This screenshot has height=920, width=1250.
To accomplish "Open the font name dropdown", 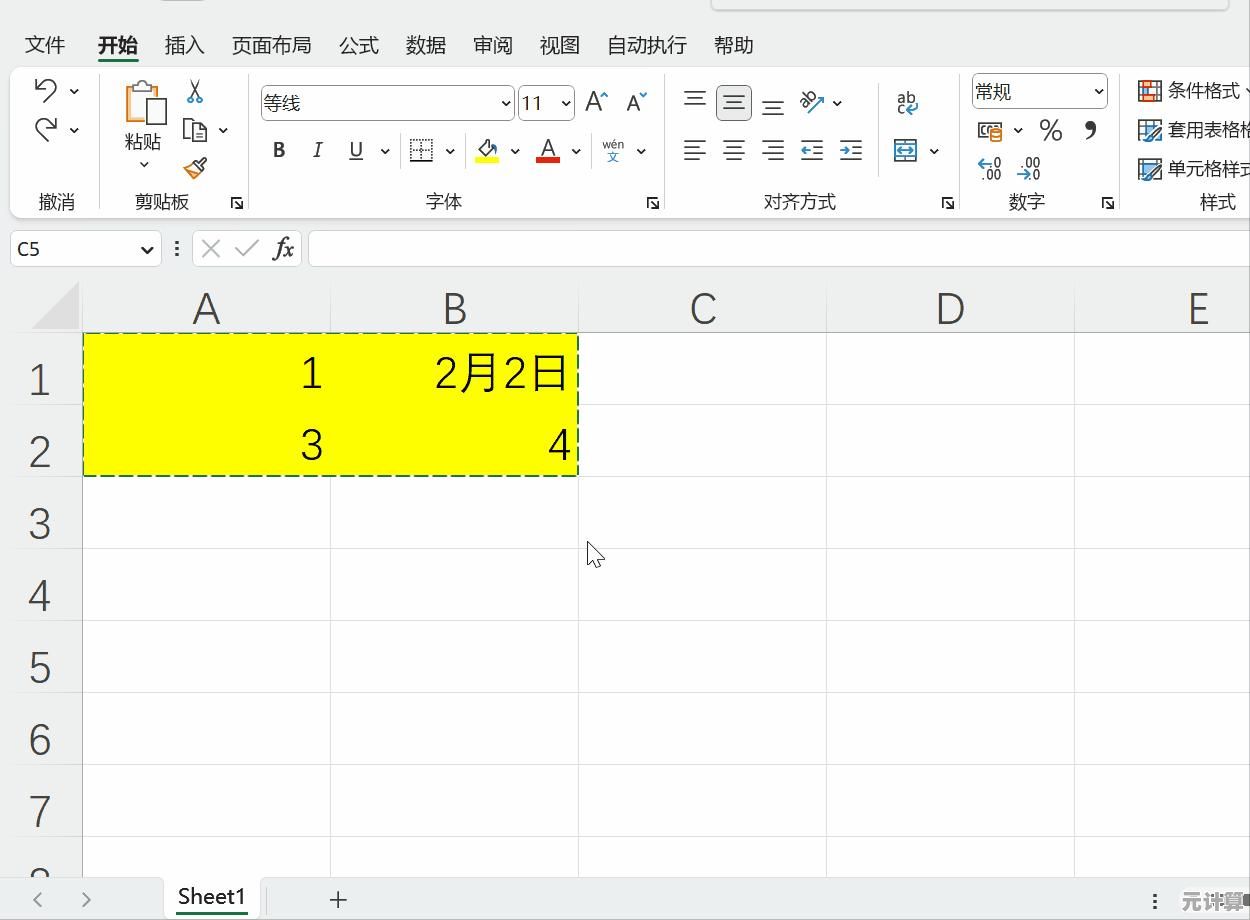I will (505, 103).
